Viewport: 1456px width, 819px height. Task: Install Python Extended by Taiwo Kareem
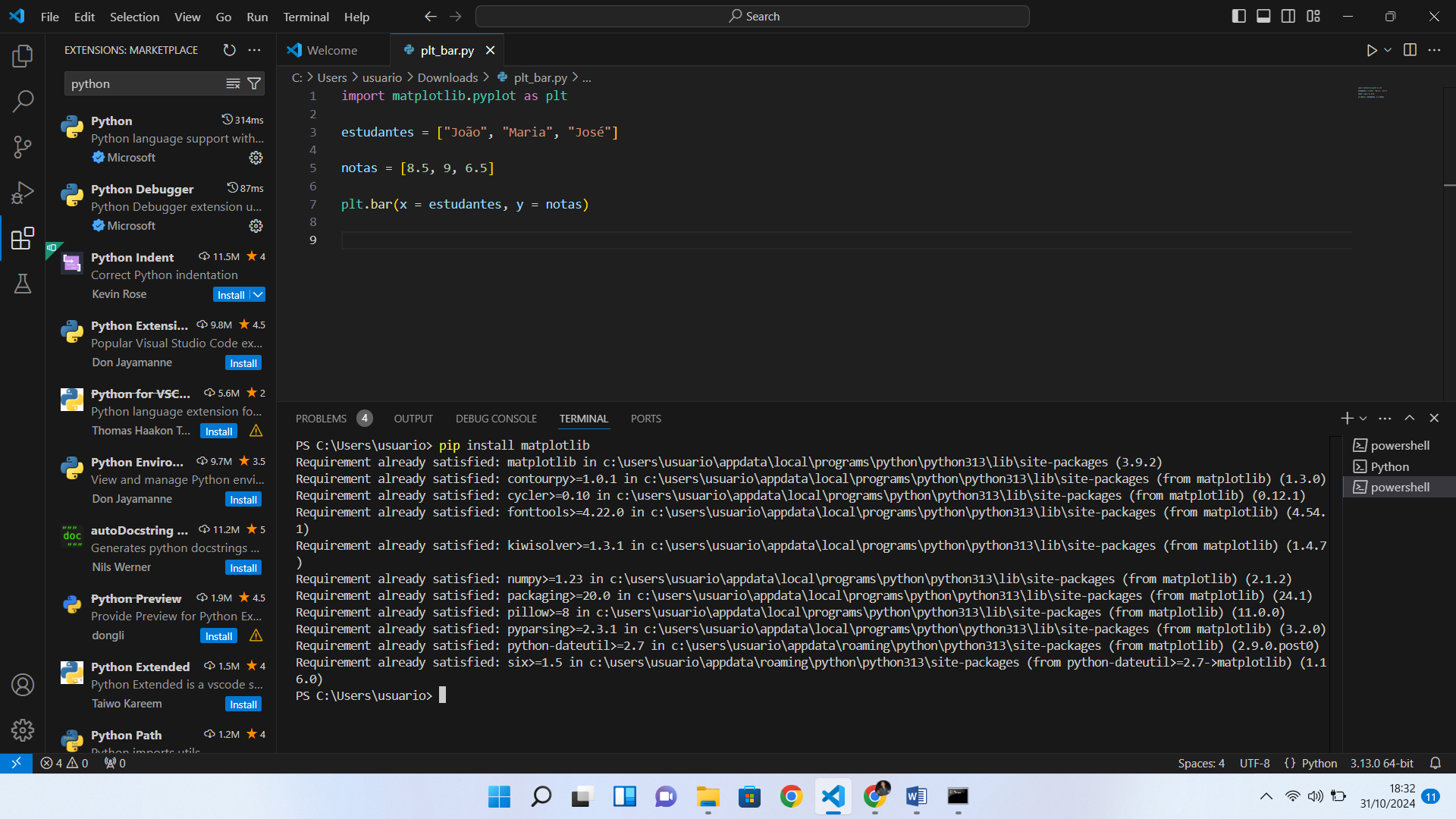(x=243, y=704)
